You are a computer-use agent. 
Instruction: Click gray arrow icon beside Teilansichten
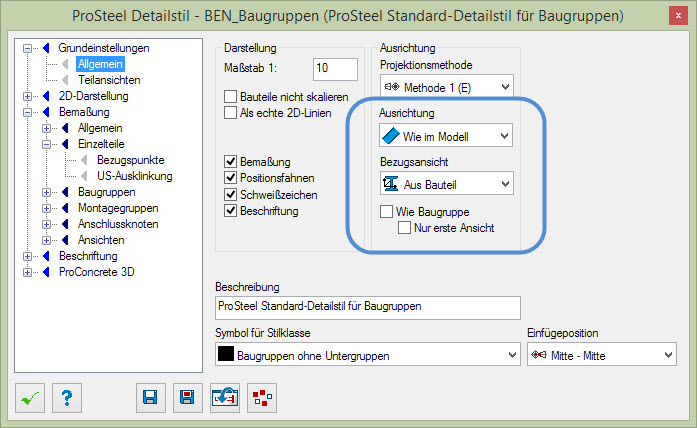click(65, 80)
